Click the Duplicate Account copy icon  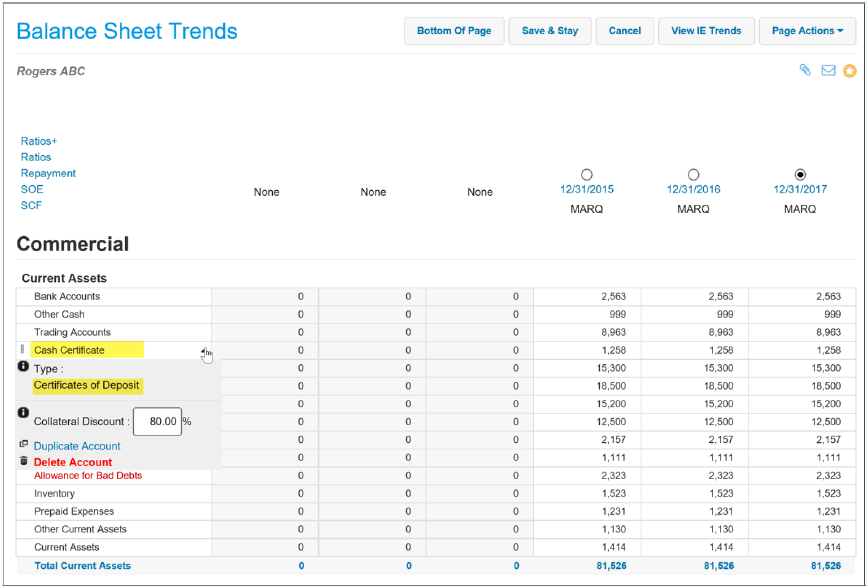(24, 444)
